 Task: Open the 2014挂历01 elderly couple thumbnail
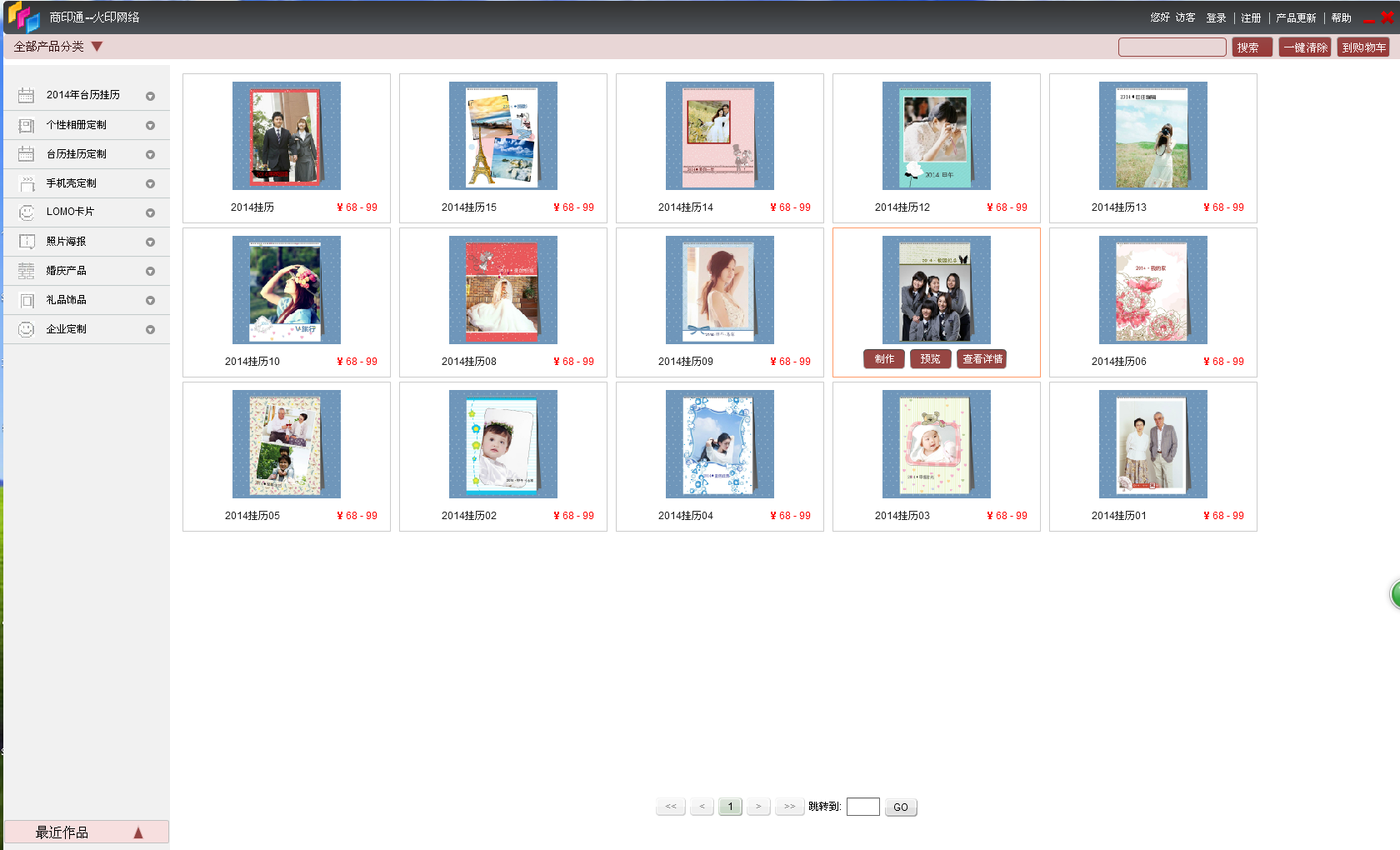[1153, 444]
